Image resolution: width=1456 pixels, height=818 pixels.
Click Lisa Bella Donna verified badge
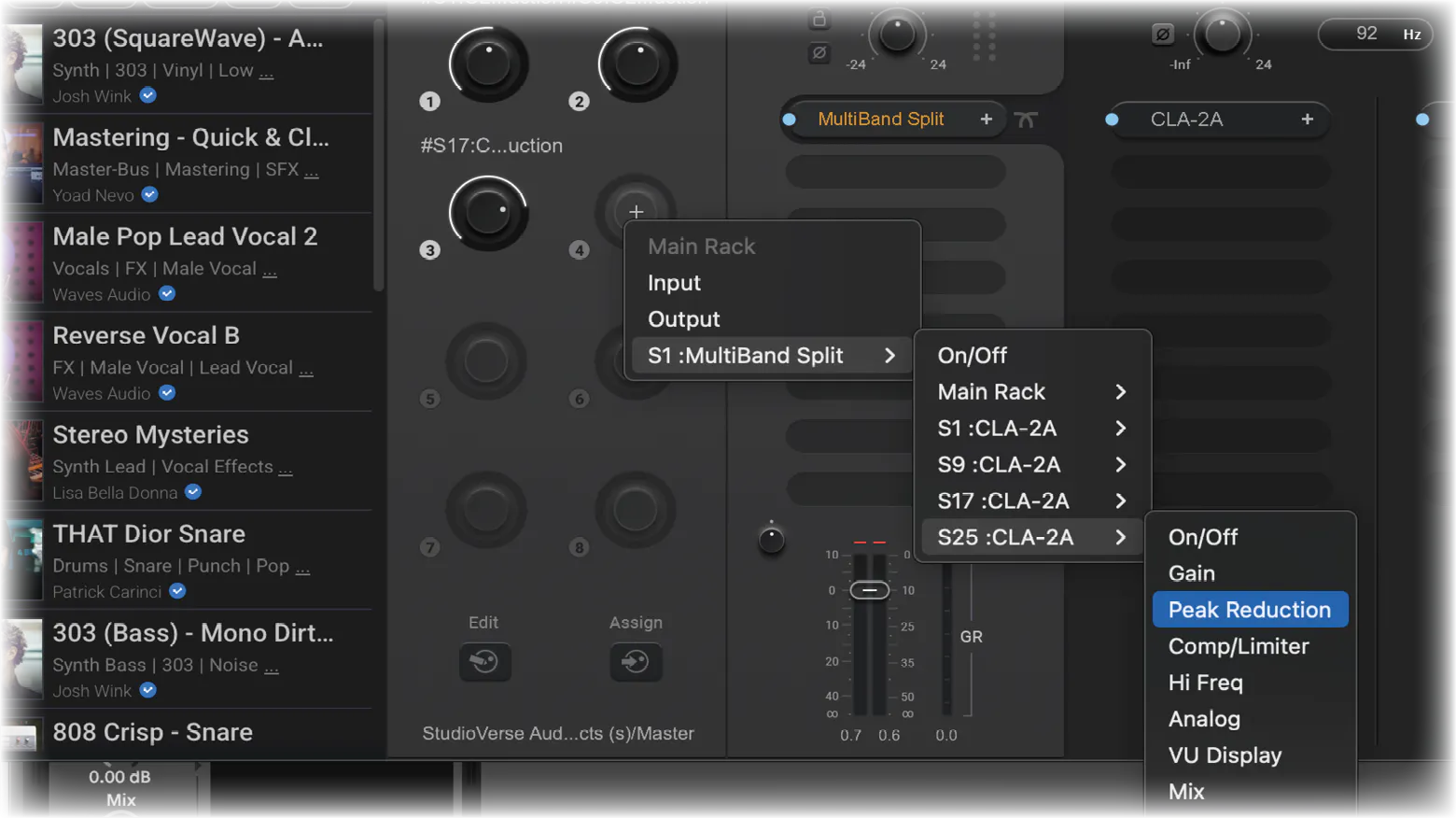(193, 491)
